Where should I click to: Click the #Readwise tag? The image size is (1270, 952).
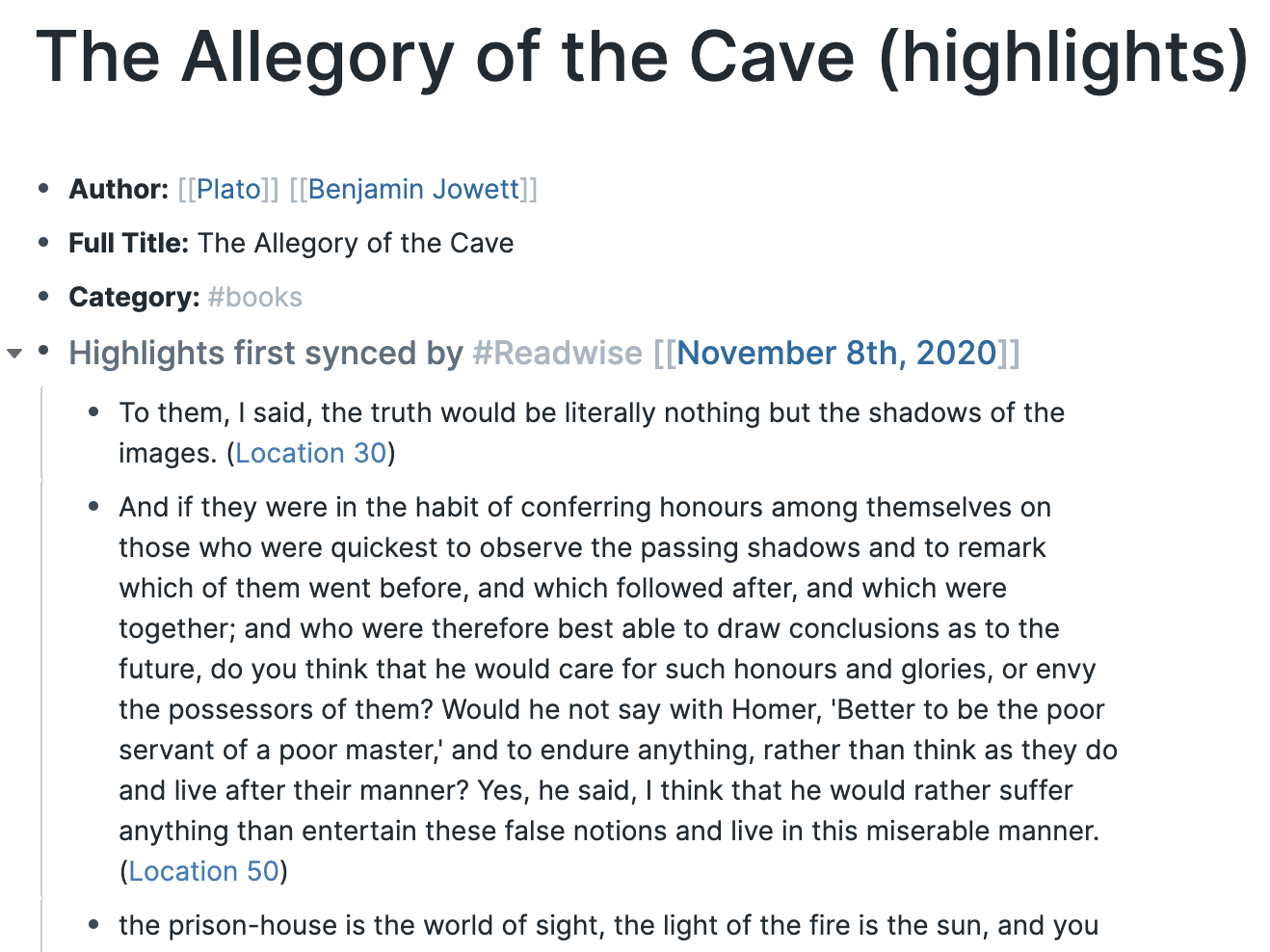[557, 353]
